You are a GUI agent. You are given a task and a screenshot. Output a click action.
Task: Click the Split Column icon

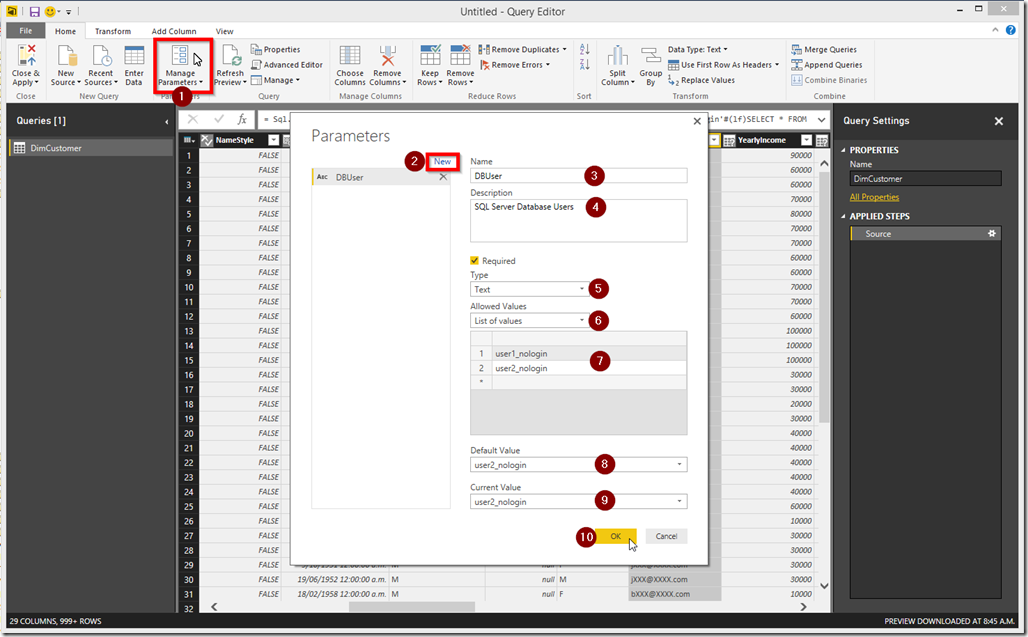tap(618, 56)
